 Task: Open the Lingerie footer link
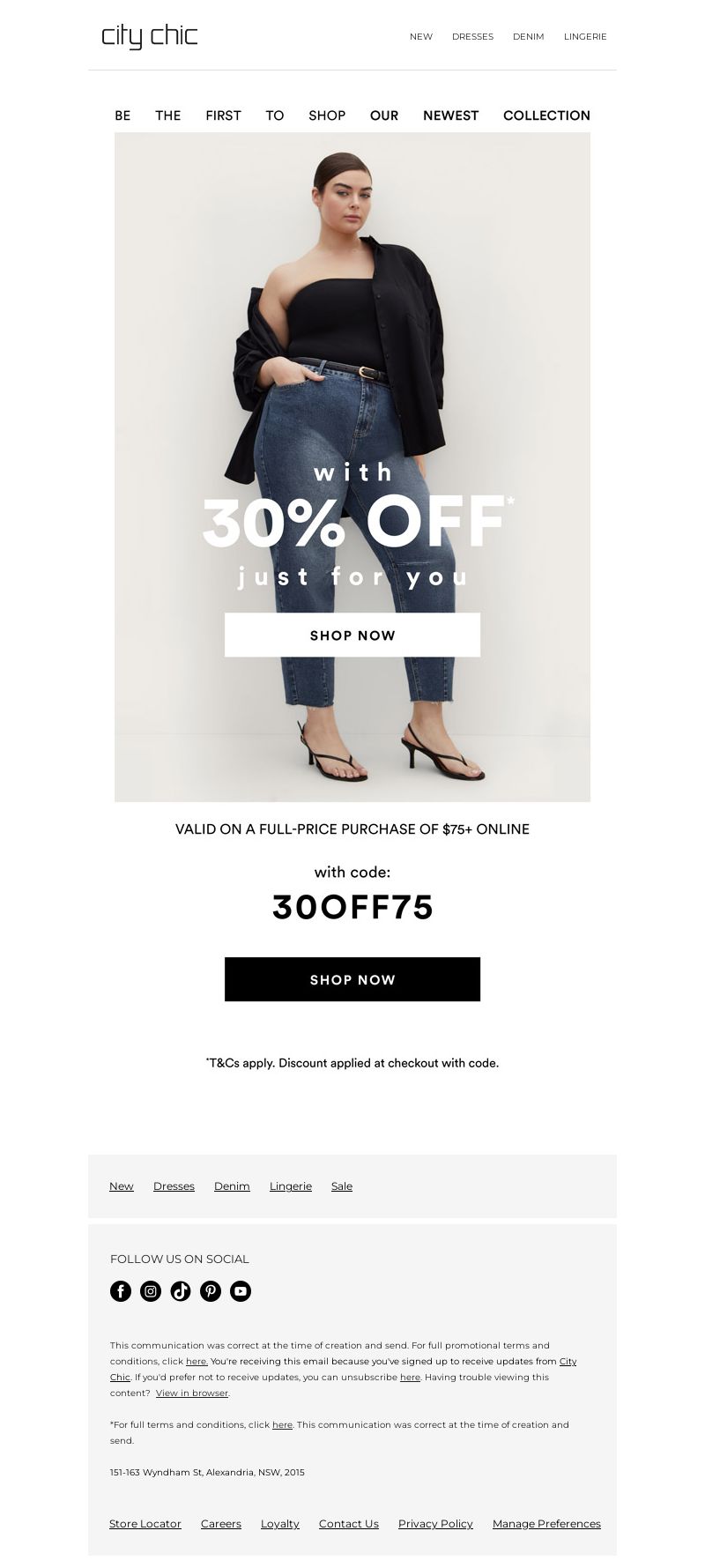pos(291,1186)
